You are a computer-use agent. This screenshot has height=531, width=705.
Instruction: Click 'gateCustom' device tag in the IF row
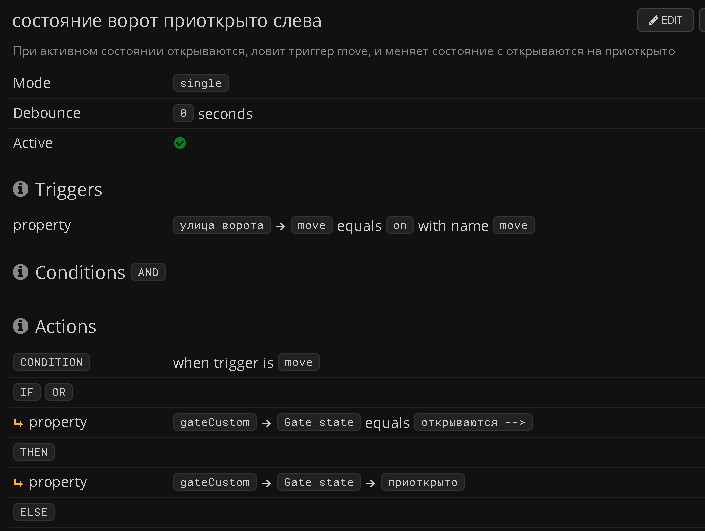pos(215,422)
